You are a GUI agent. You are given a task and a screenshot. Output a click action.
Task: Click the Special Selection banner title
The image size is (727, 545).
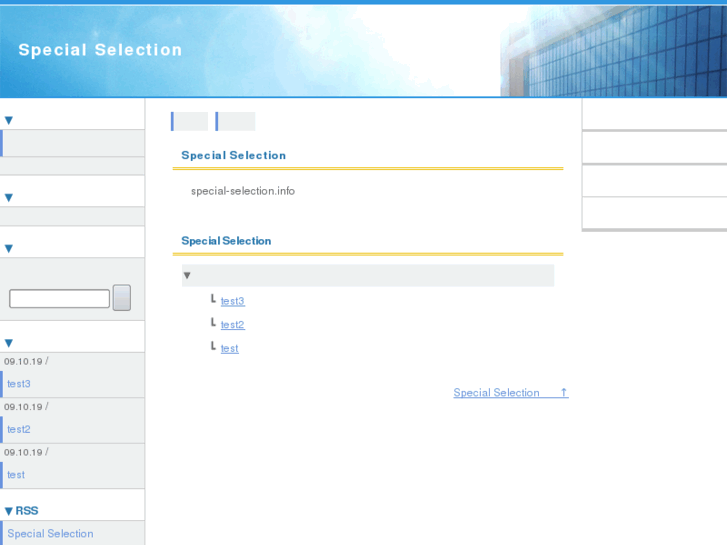[100, 50]
